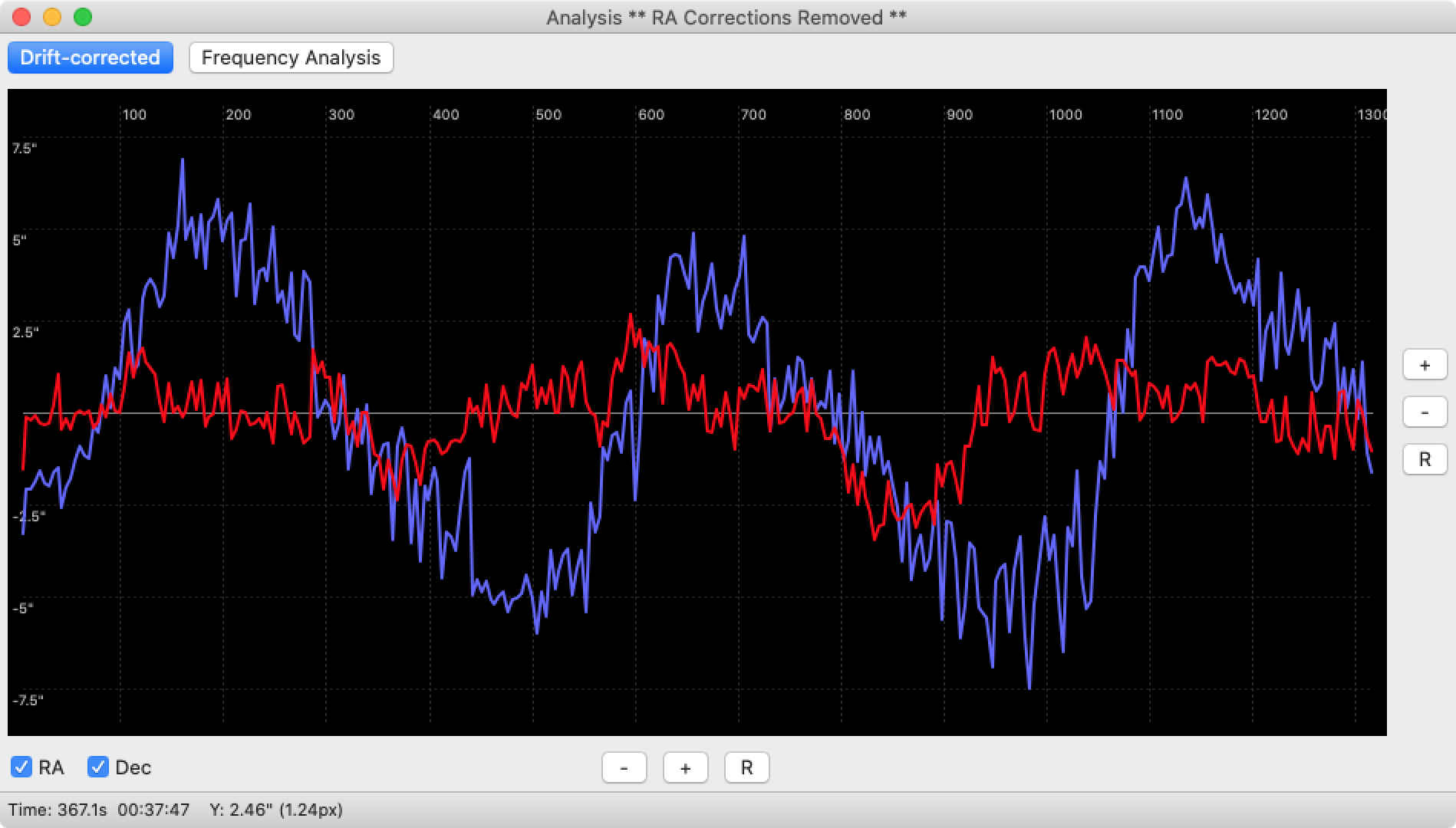Maximize window with green button
This screenshot has width=1456, height=828.
pos(83,17)
